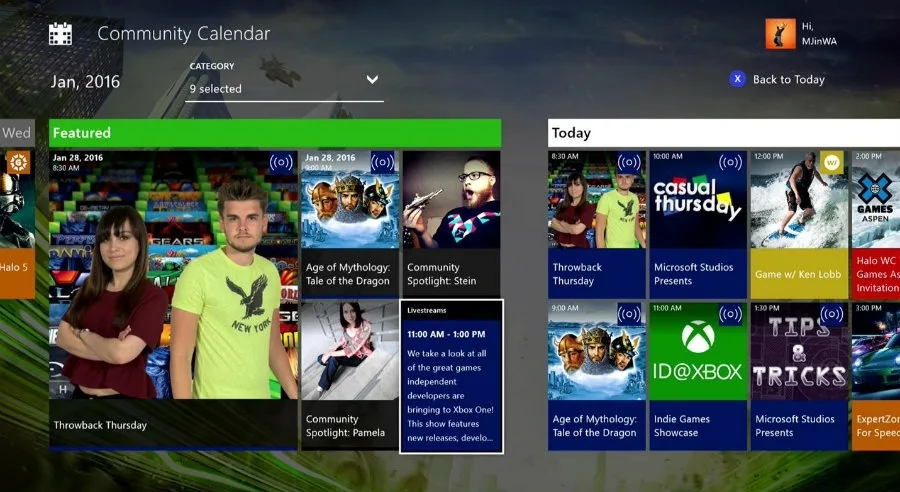Open the Halo 5 tile under Wed
This screenshot has width=900, height=492.
pyautogui.click(x=17, y=224)
